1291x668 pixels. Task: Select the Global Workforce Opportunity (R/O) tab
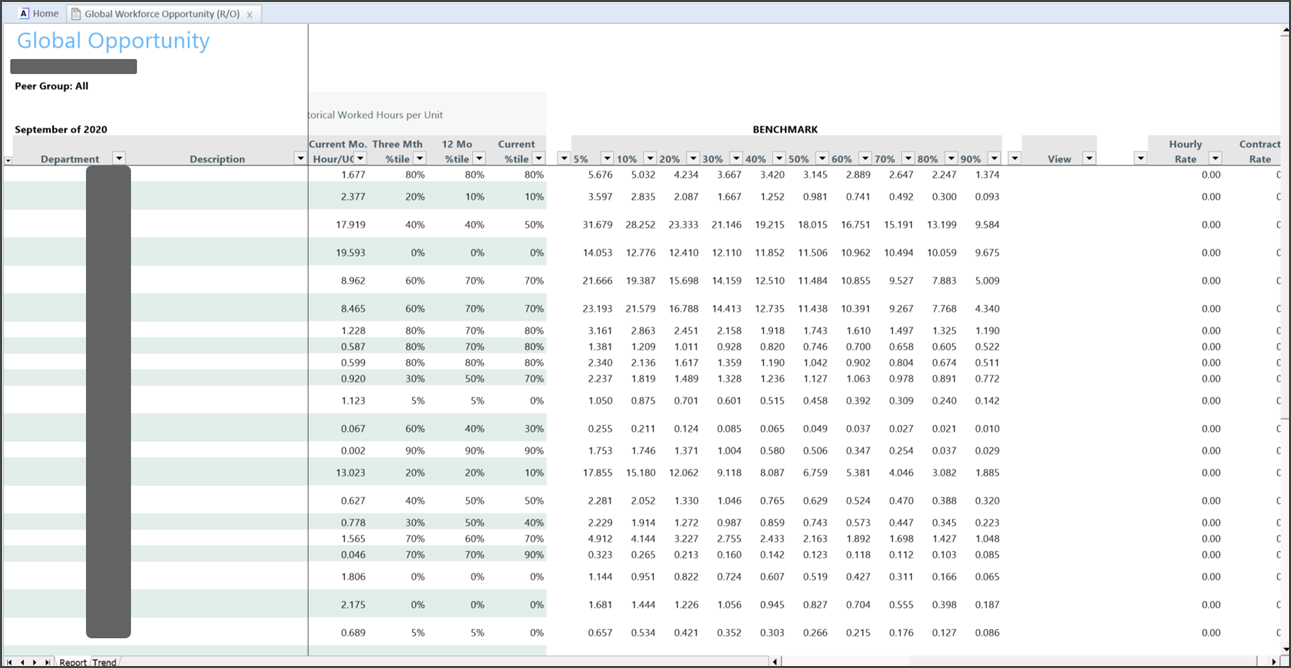162,14
